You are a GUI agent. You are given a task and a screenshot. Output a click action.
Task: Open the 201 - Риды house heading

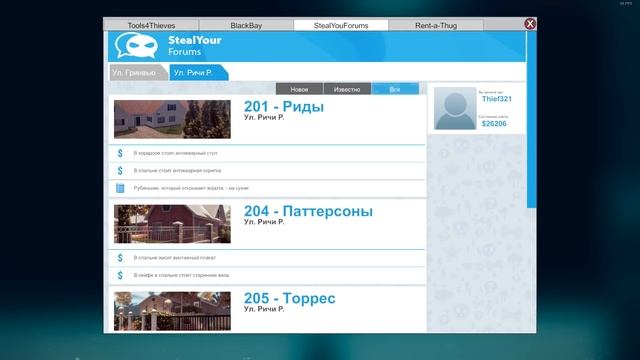(284, 107)
